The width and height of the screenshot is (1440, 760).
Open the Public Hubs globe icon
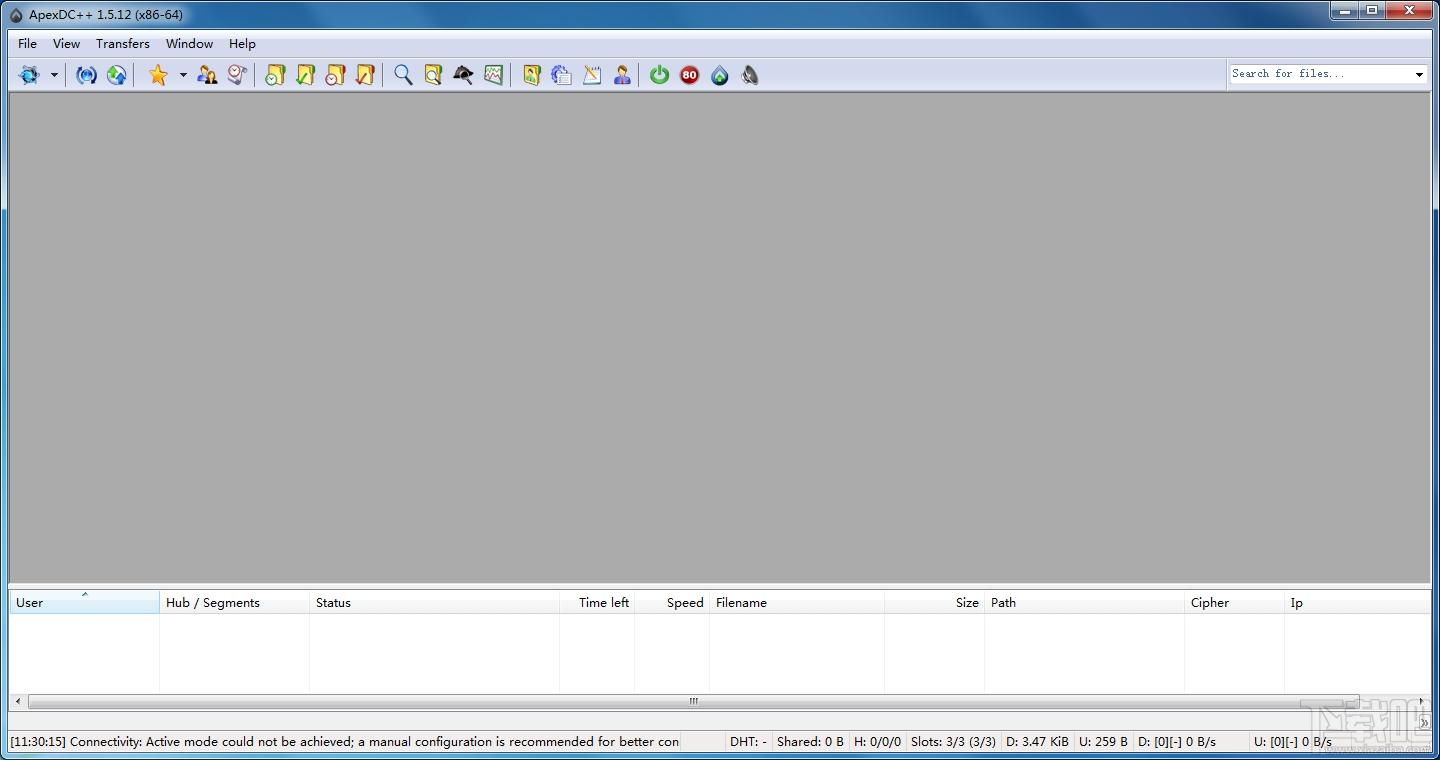29,75
